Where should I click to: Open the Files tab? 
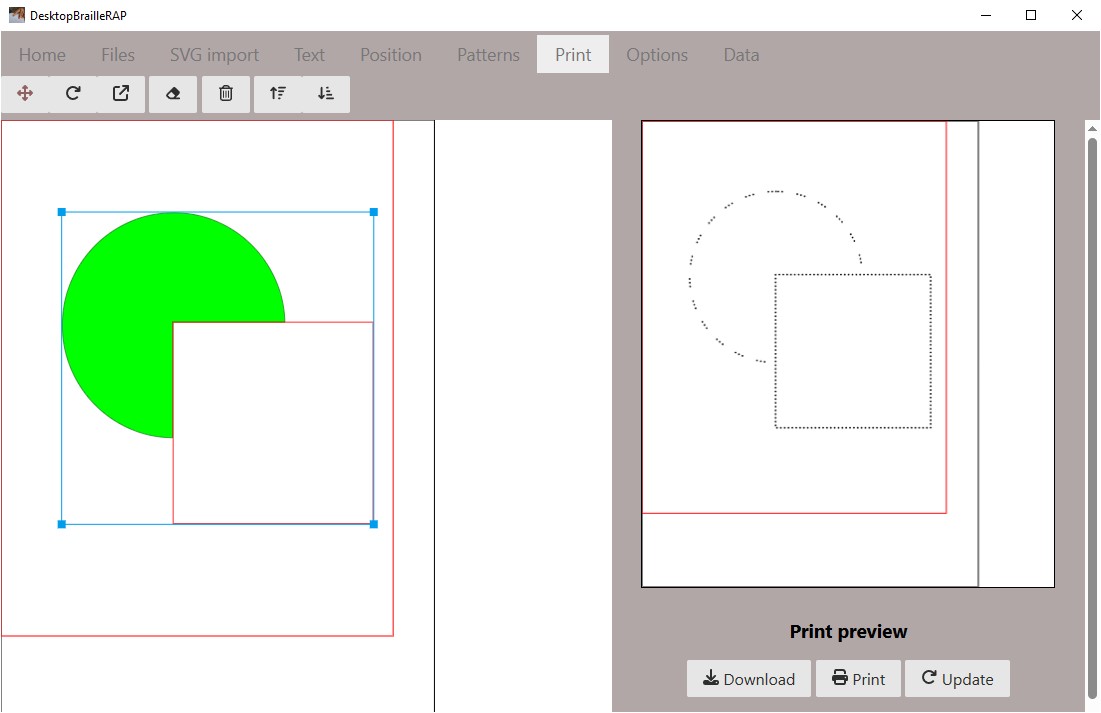click(x=118, y=55)
